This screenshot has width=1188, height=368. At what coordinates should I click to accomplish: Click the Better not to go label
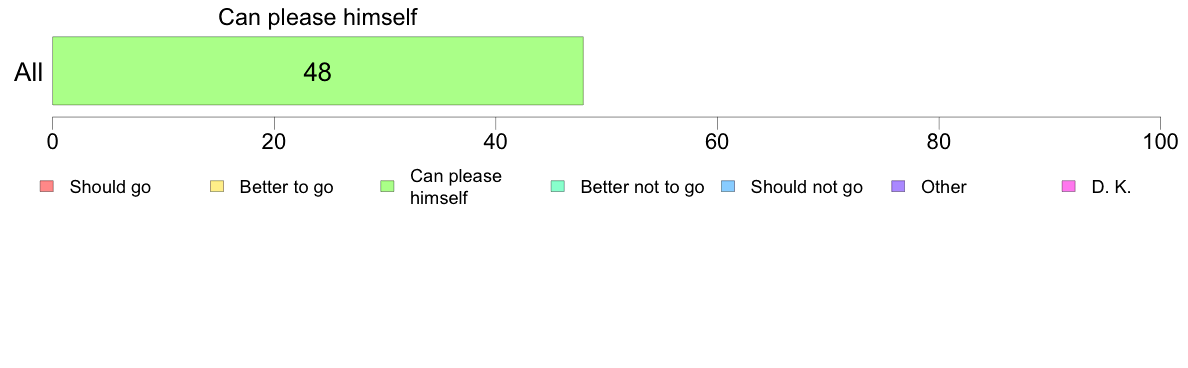pyautogui.click(x=642, y=187)
